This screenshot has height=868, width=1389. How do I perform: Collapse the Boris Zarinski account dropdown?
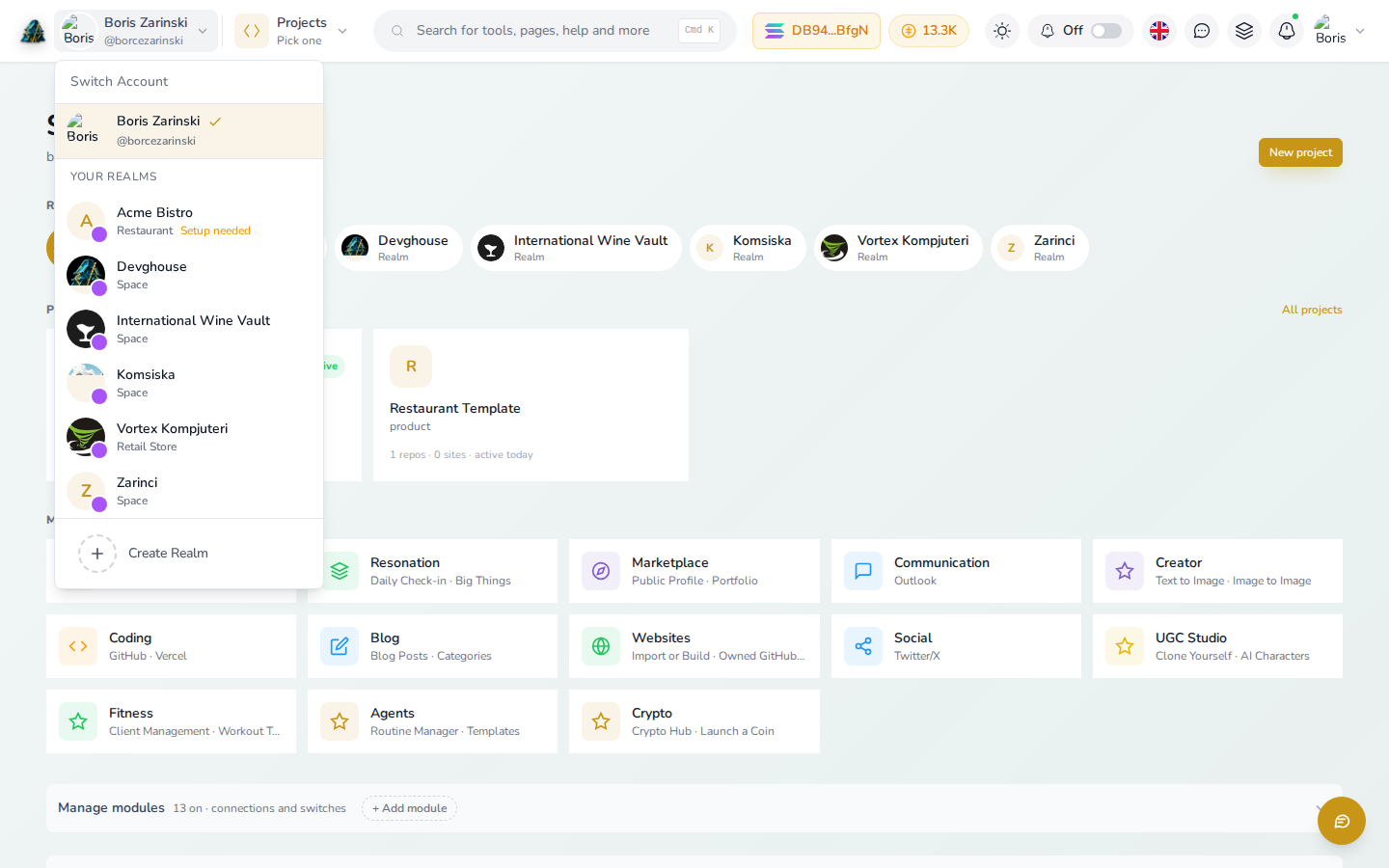[x=136, y=31]
